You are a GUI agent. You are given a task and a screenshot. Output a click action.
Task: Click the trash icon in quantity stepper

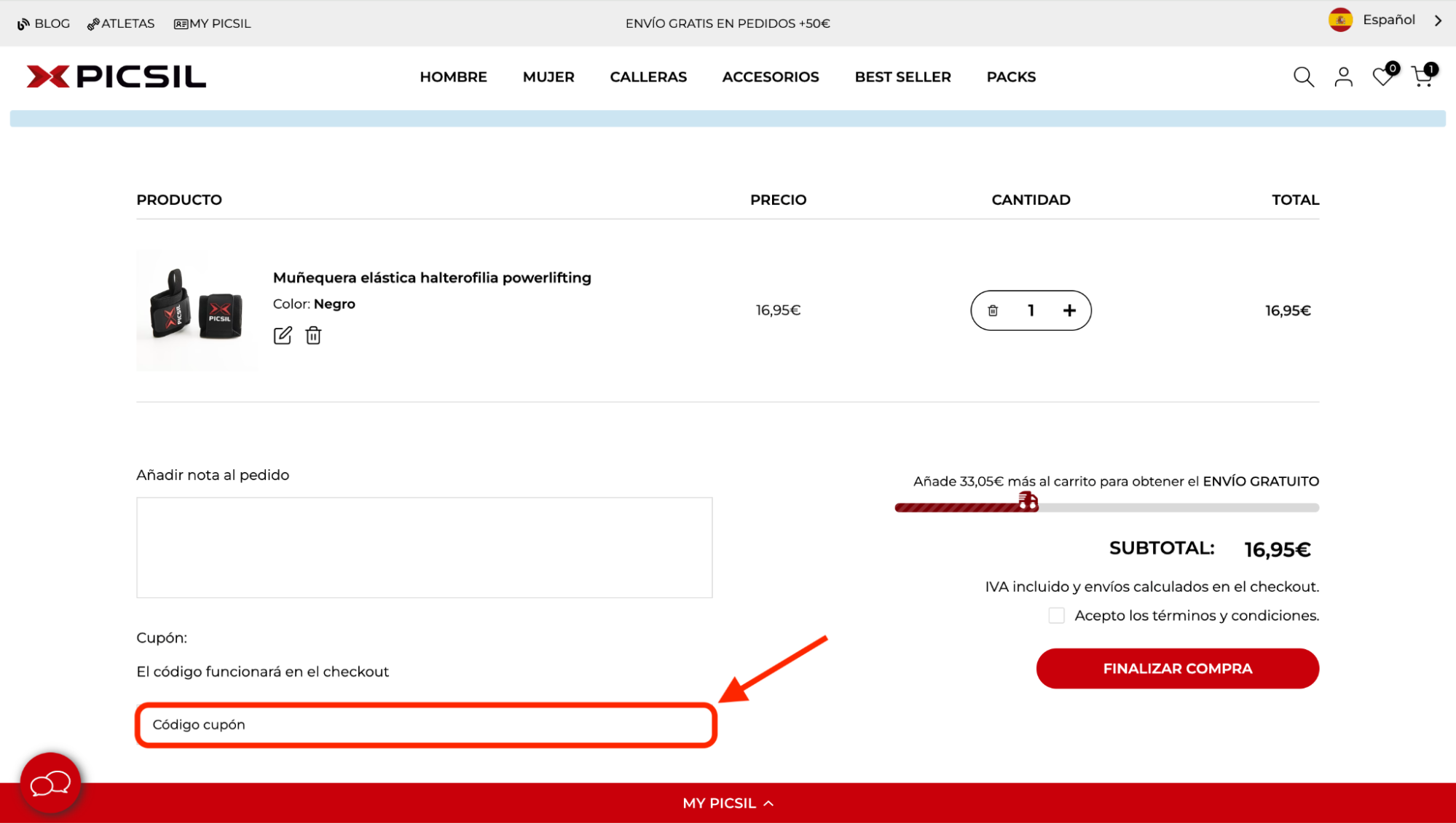993,311
